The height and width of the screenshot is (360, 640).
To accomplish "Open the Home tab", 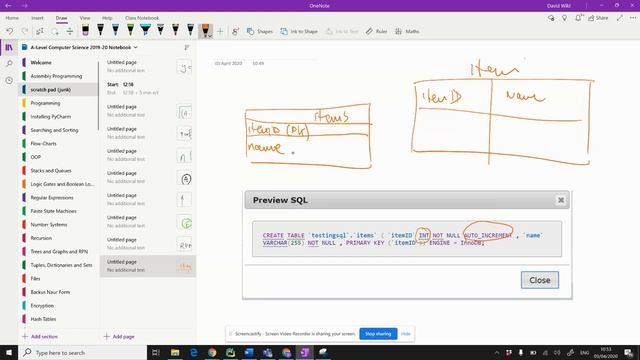I will pyautogui.click(x=12, y=18).
